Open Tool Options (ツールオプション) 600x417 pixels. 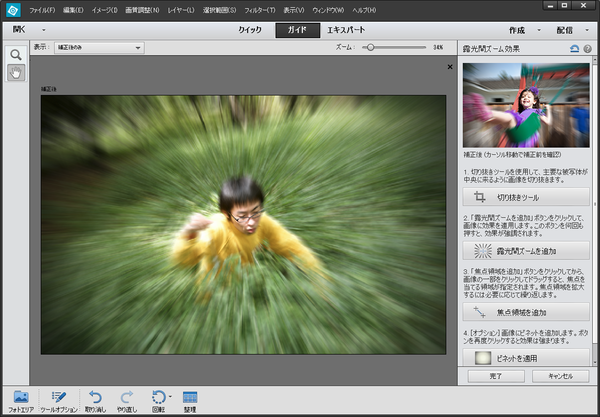[x=59, y=401]
